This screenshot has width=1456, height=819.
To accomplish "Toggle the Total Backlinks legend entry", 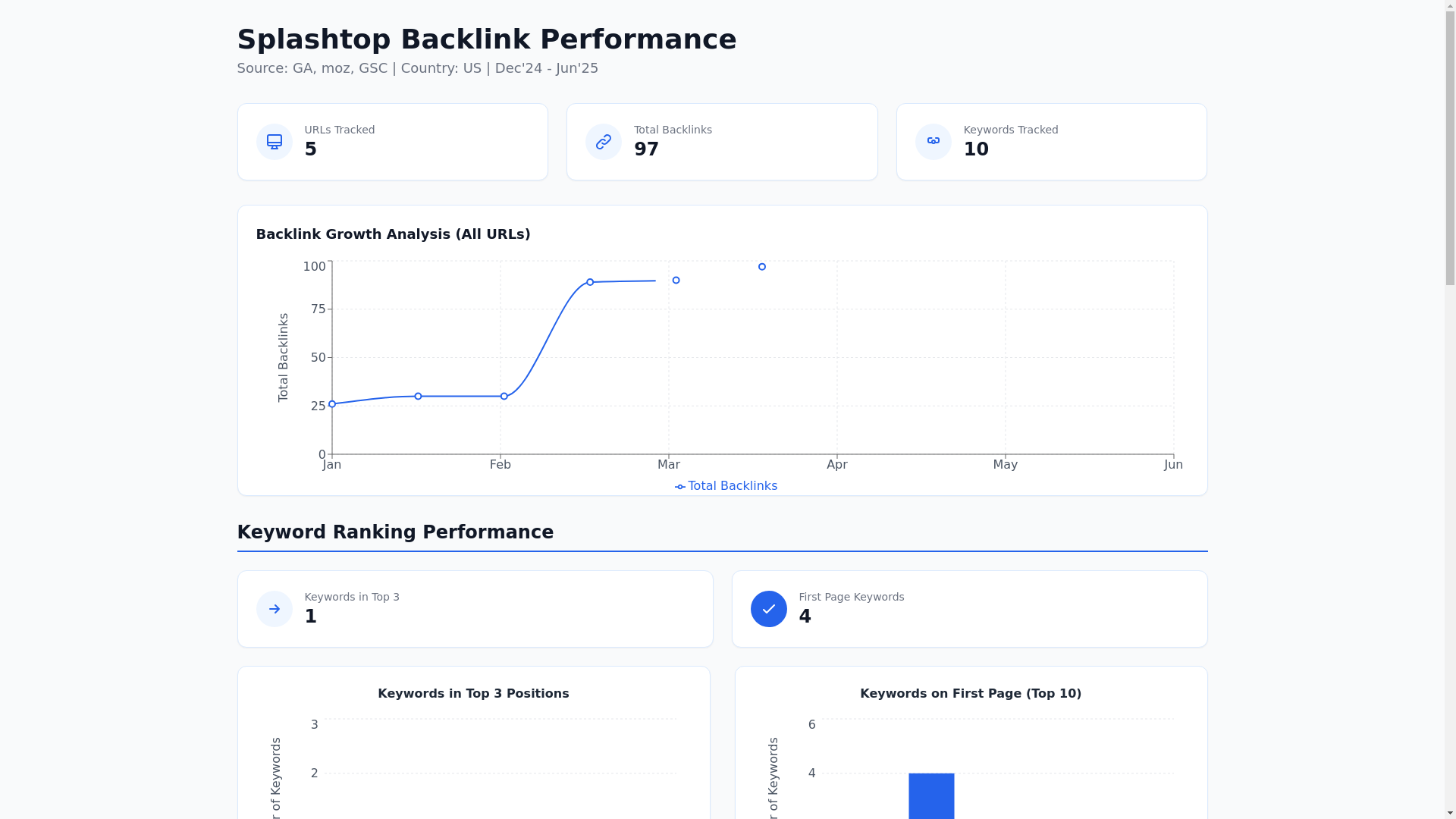I will [x=726, y=486].
